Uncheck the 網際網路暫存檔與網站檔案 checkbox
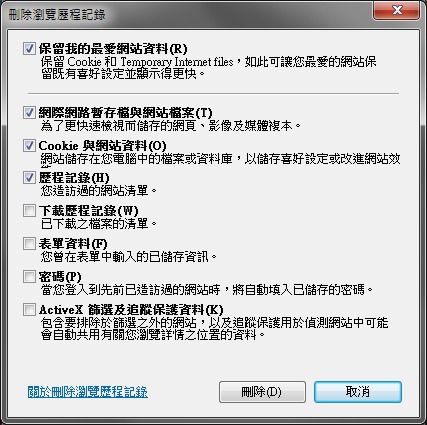The width and height of the screenshot is (427, 425). [29, 113]
